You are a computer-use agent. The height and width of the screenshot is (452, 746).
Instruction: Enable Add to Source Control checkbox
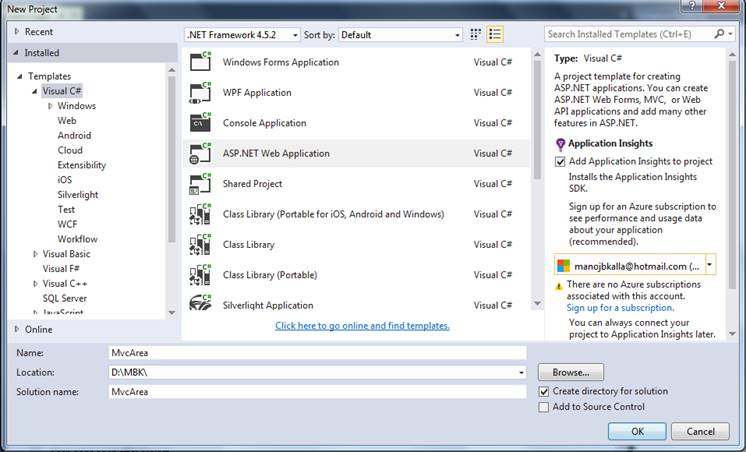544,407
